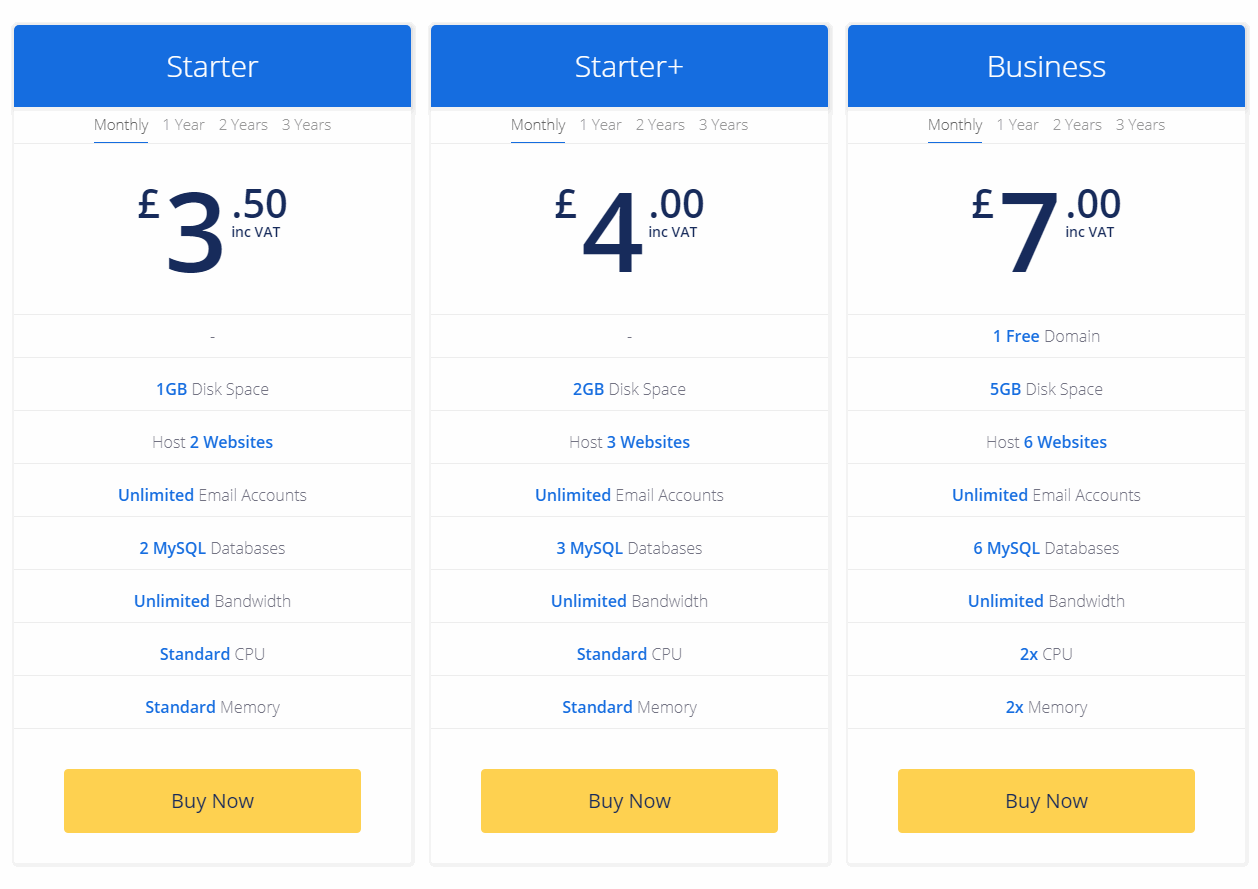Open 3 Years pricing for Business
Image resolution: width=1258 pixels, height=889 pixels.
click(x=1140, y=124)
